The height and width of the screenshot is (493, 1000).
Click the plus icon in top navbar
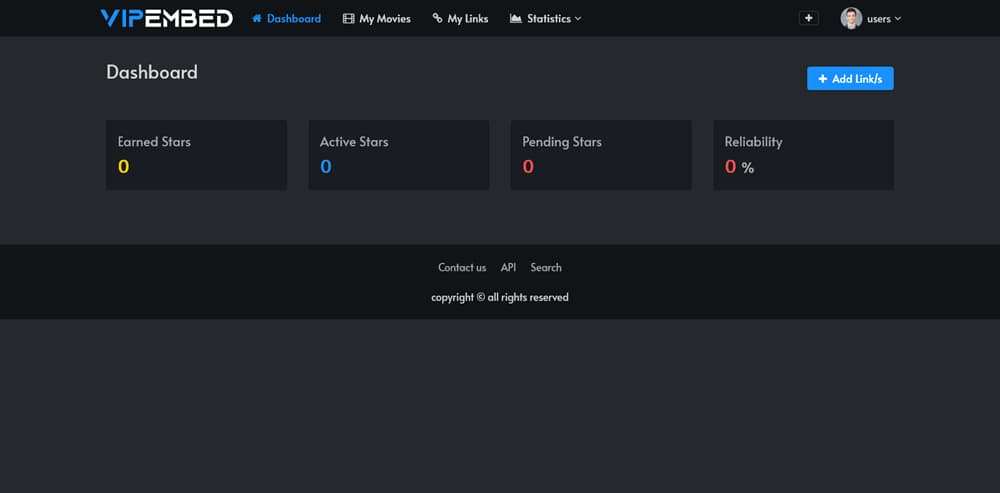click(809, 18)
